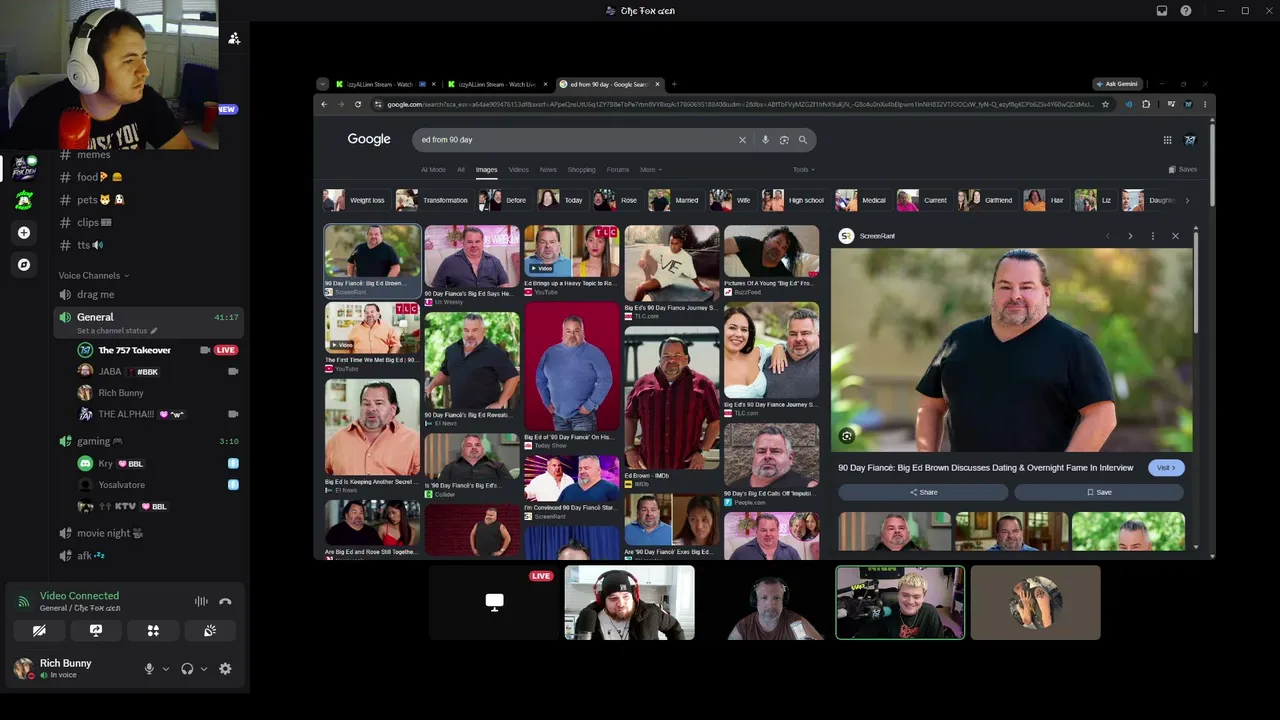1280x720 pixels.
Task: Open members list icon beside webcam
Action: pyautogui.click(x=234, y=38)
